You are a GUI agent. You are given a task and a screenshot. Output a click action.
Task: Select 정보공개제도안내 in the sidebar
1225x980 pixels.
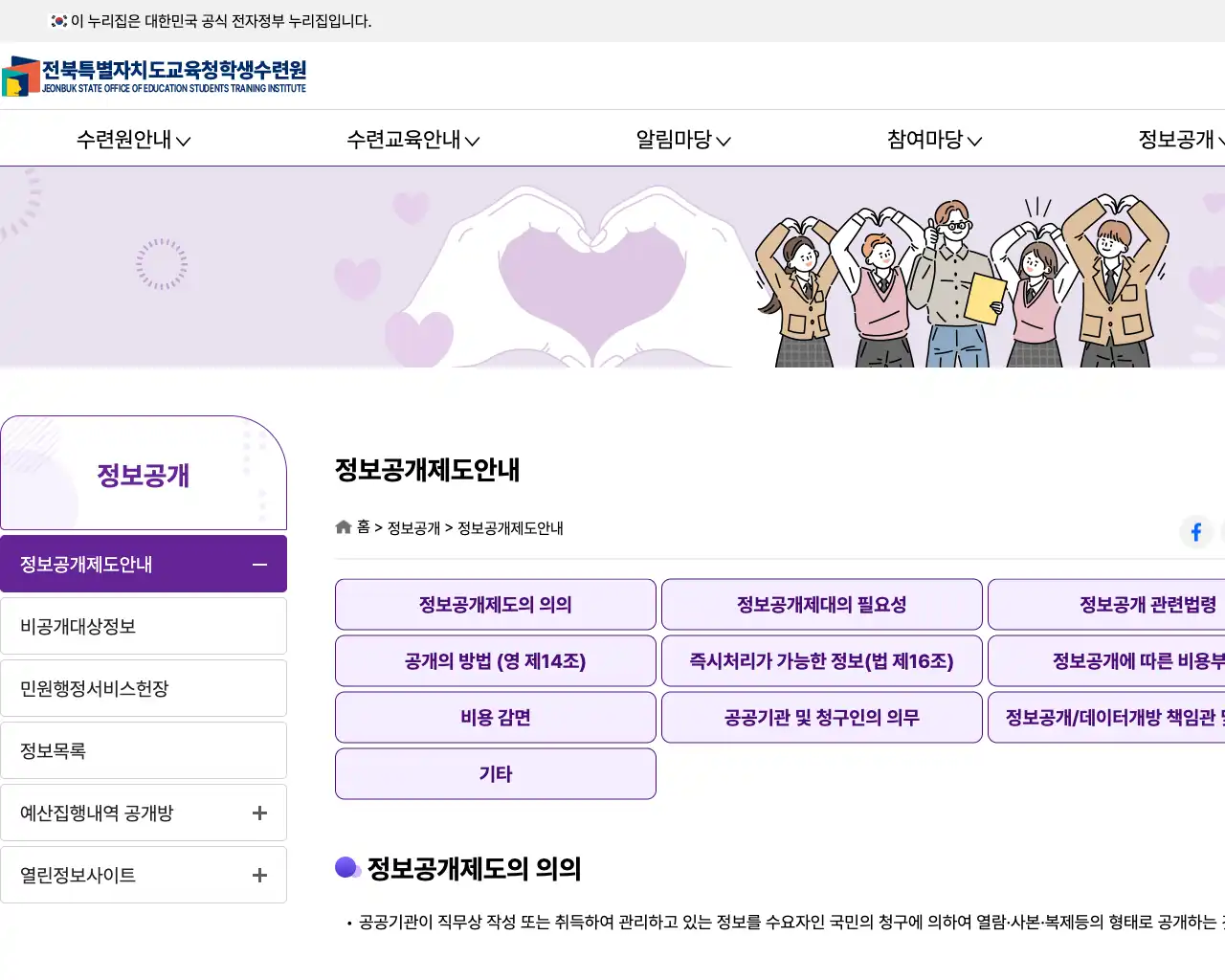pyautogui.click(x=144, y=564)
